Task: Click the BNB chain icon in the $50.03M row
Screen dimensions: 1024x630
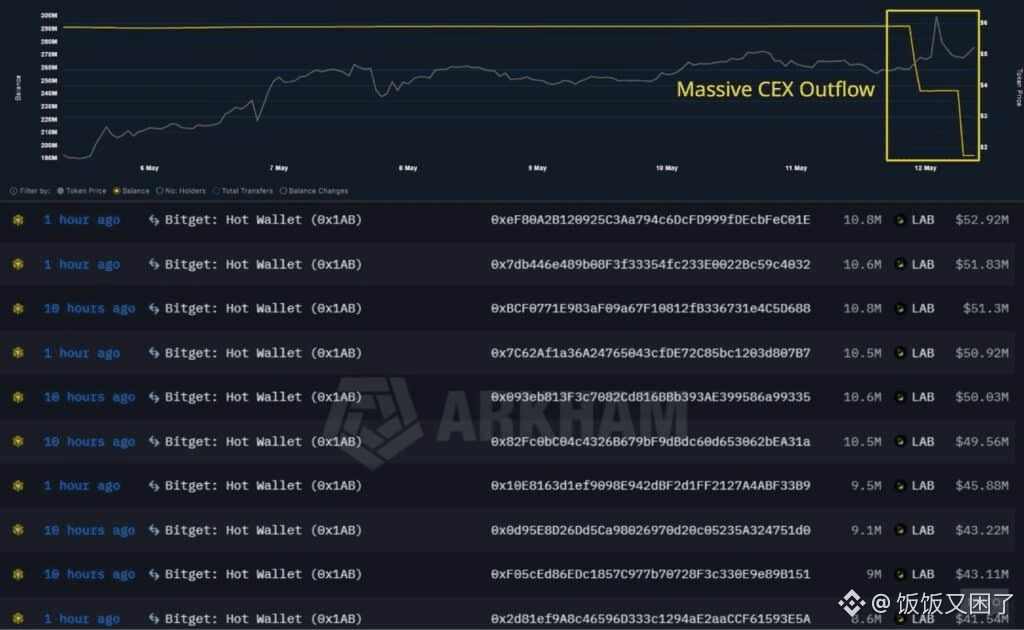Action: (18, 397)
